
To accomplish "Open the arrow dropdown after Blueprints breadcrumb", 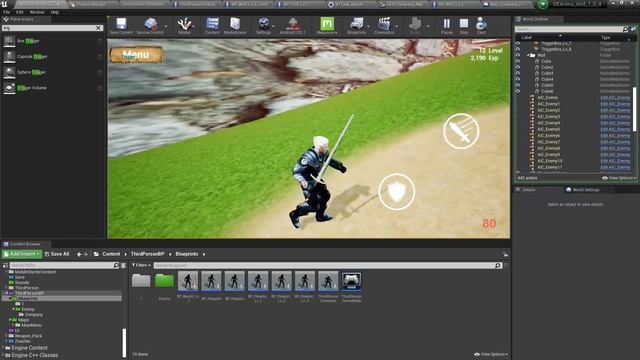I will (204, 254).
